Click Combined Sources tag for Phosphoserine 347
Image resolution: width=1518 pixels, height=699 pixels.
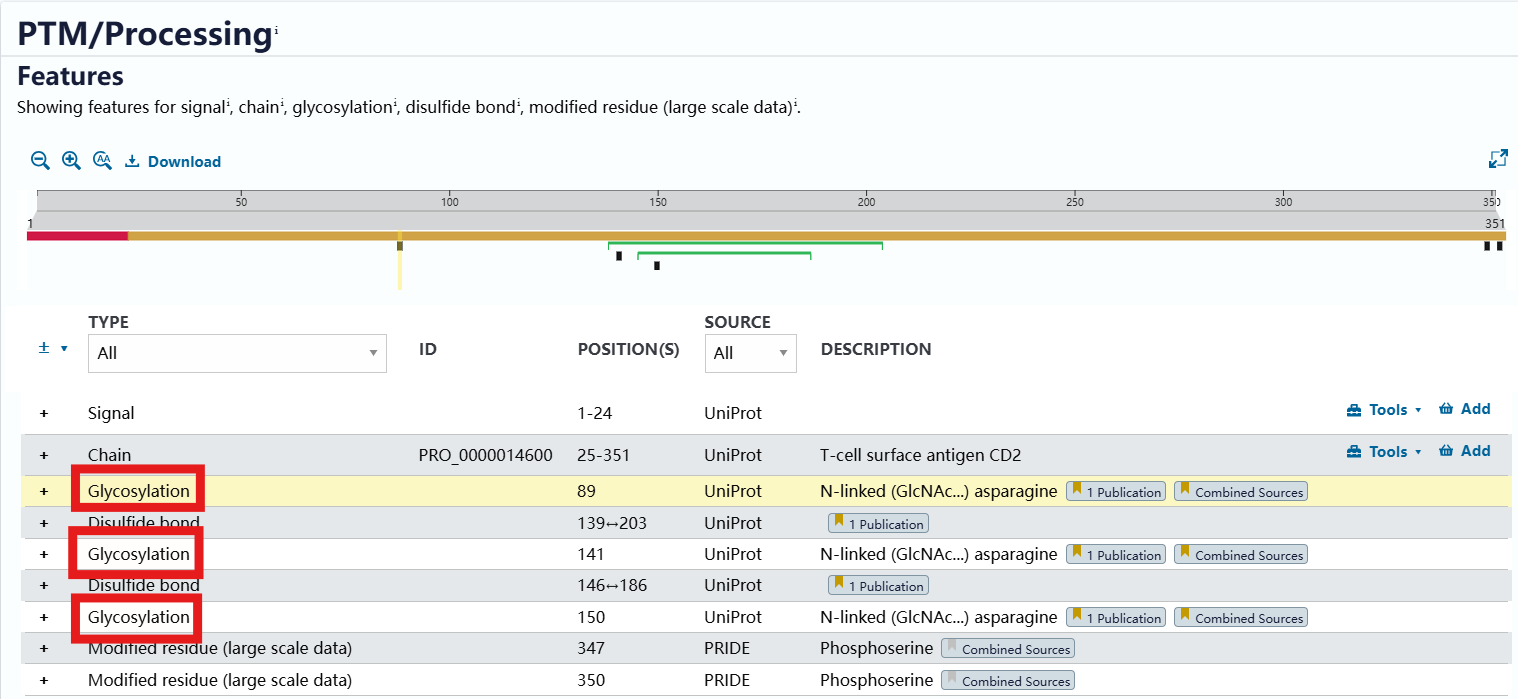[x=1008, y=649]
